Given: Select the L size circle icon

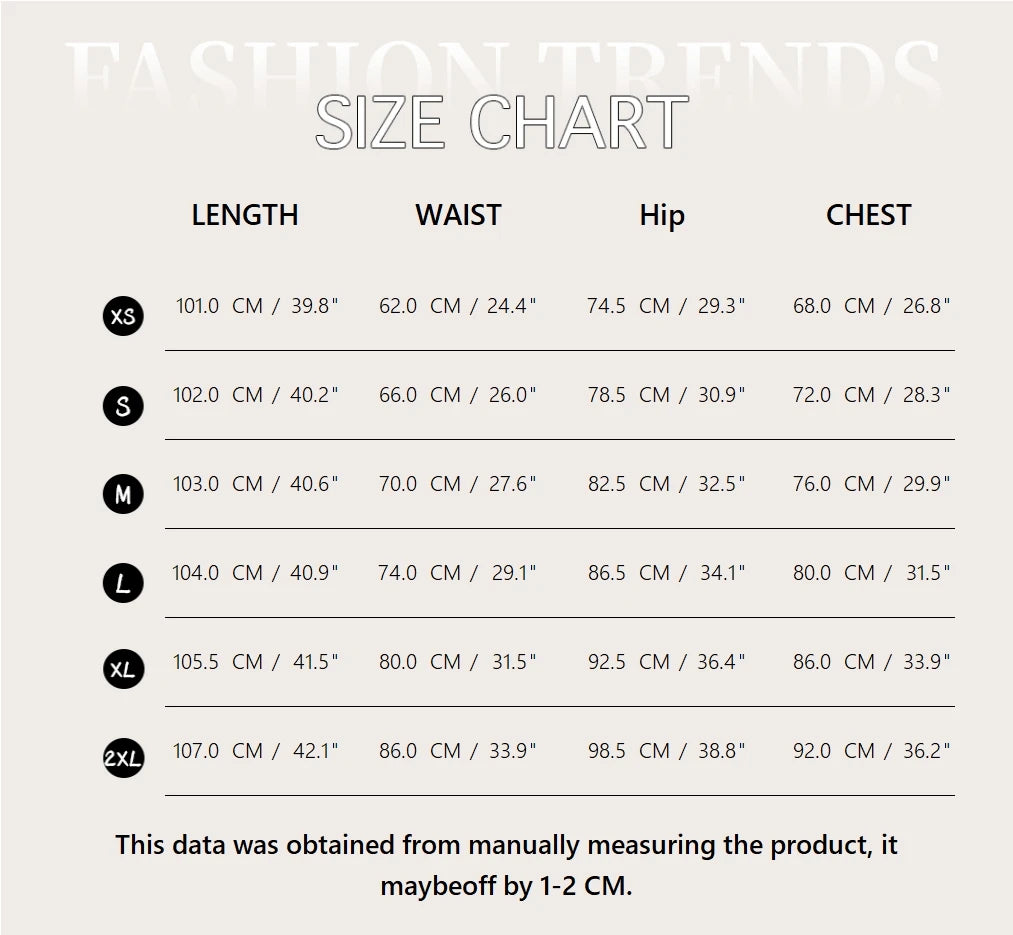Looking at the screenshot, I should (x=123, y=583).
